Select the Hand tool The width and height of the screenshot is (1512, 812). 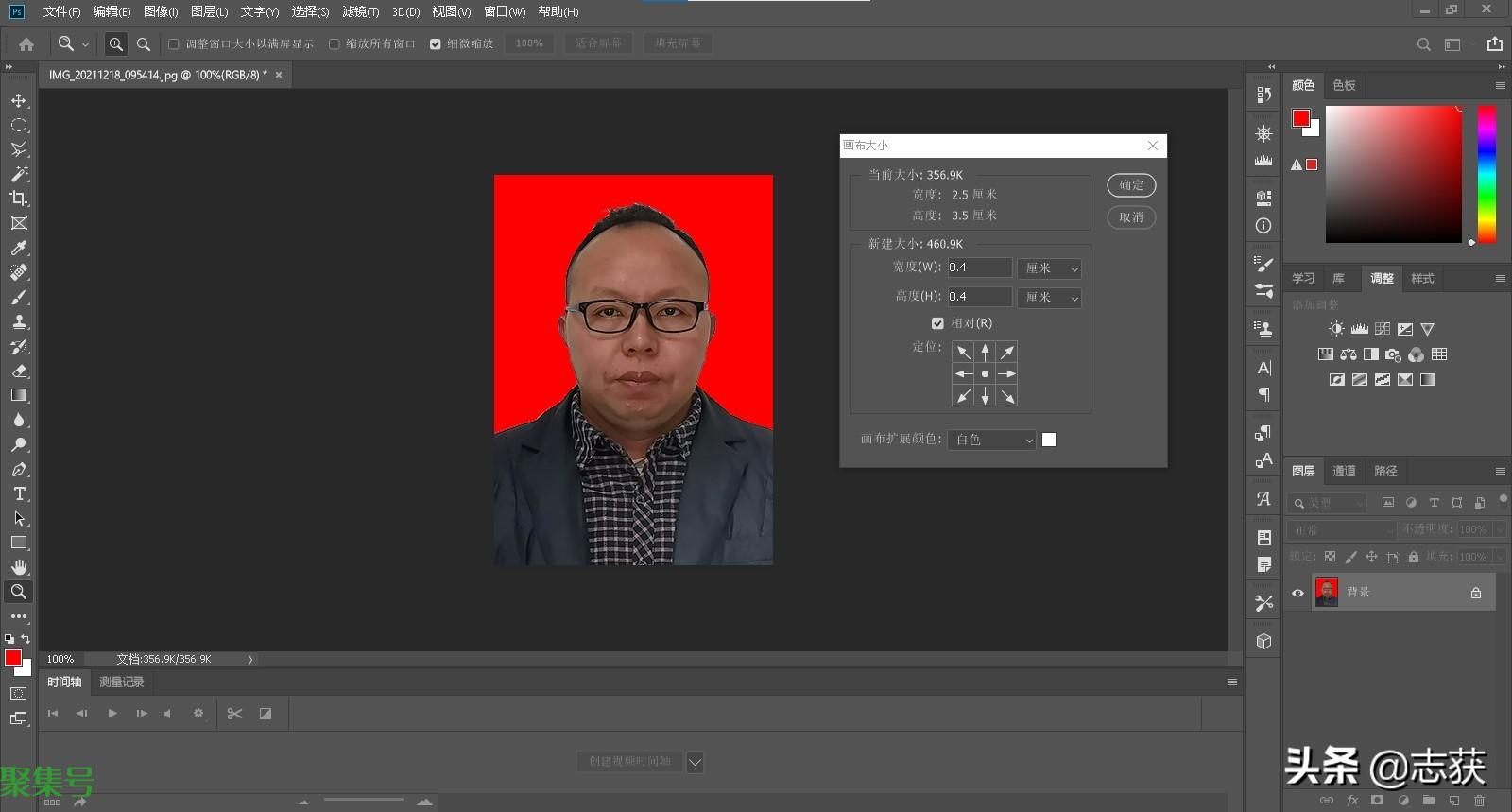coord(19,567)
